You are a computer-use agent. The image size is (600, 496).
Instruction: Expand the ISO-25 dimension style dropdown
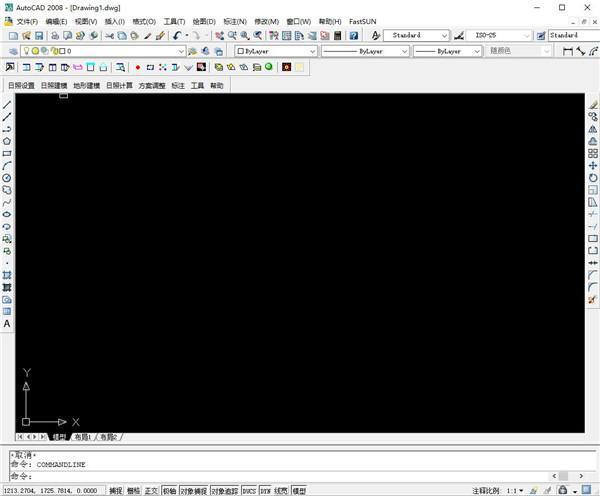[499, 35]
